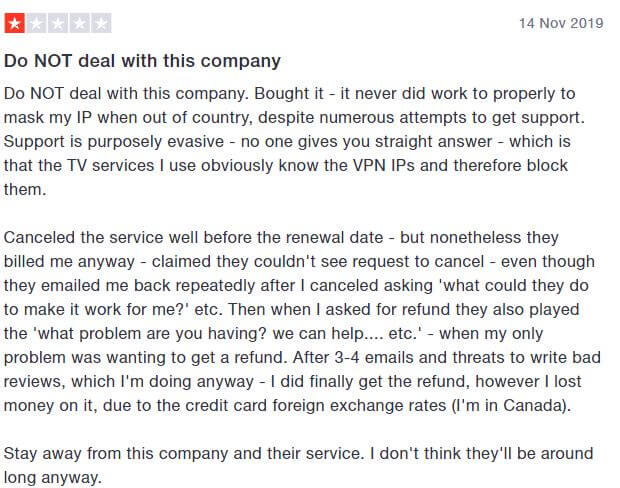Click the words '(I'm in Canada)'
Viewport: 620px width, 488px height.
pyautogui.click(x=510, y=406)
